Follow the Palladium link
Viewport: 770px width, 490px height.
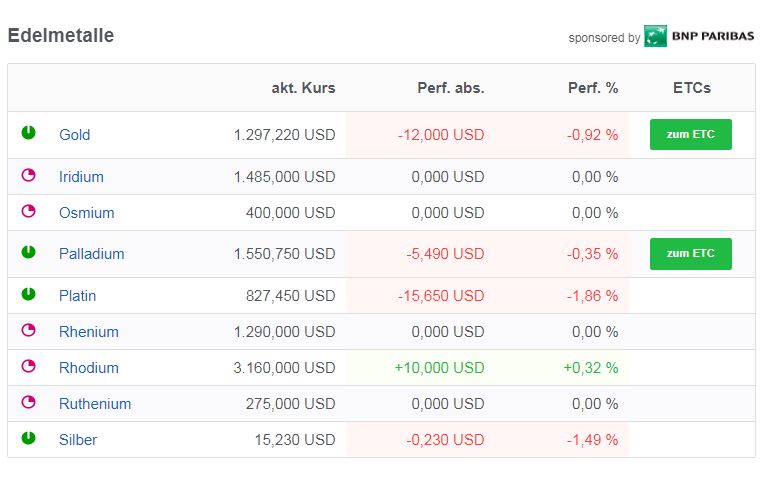pyautogui.click(x=92, y=254)
